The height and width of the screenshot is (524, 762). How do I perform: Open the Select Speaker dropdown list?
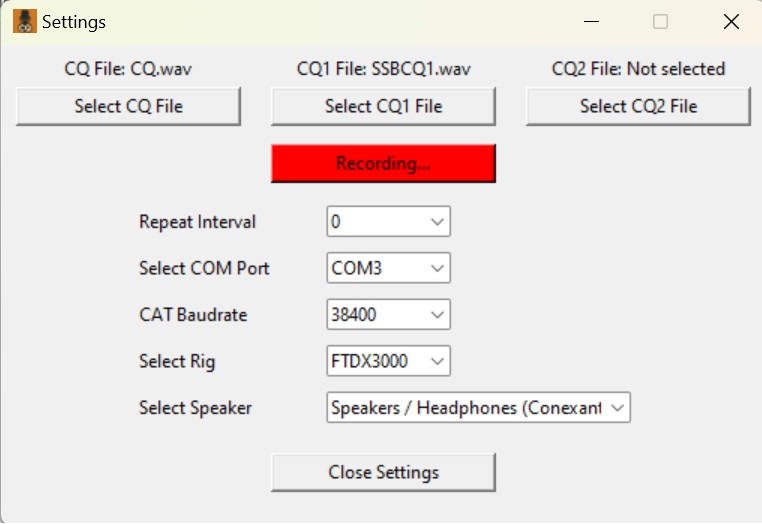pyautogui.click(x=479, y=407)
